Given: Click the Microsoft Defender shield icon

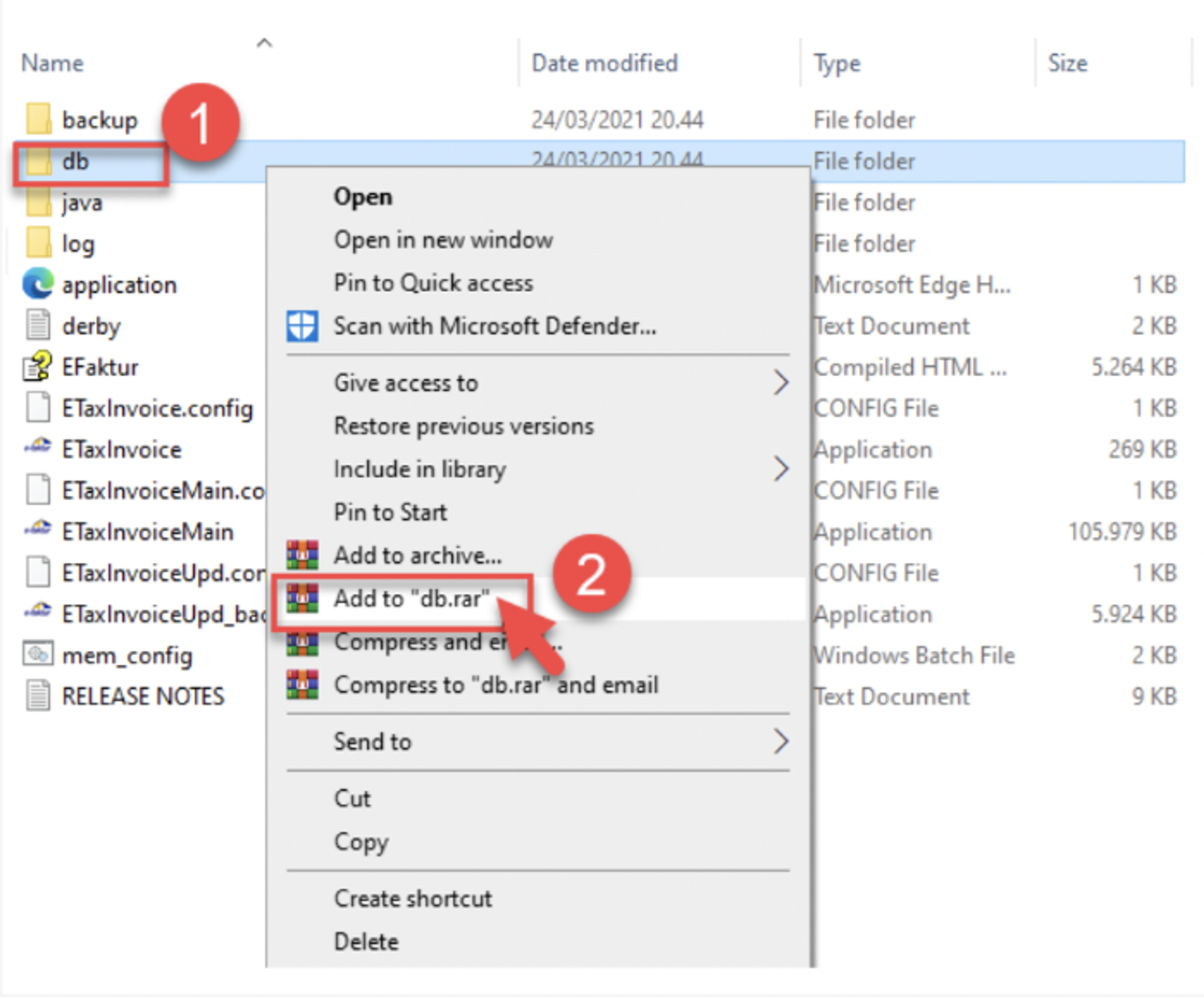Looking at the screenshot, I should [x=302, y=326].
